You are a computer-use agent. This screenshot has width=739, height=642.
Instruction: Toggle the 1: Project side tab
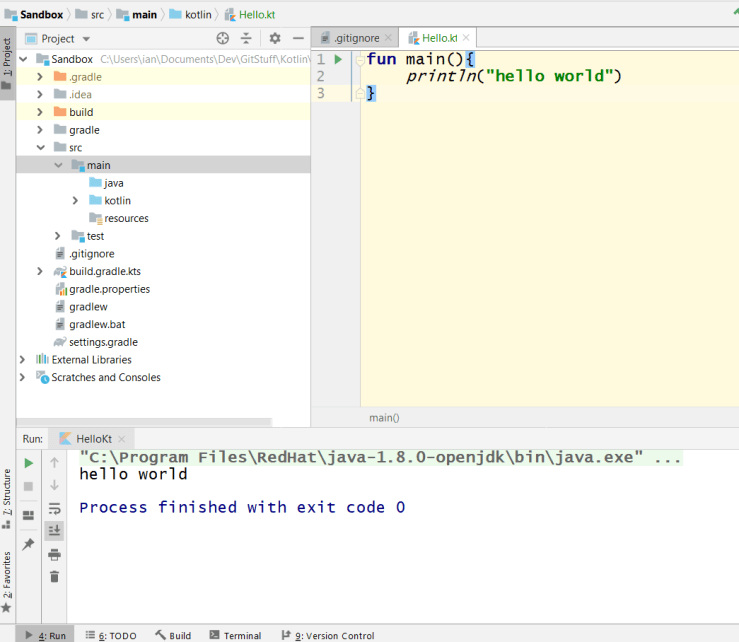click(7, 63)
